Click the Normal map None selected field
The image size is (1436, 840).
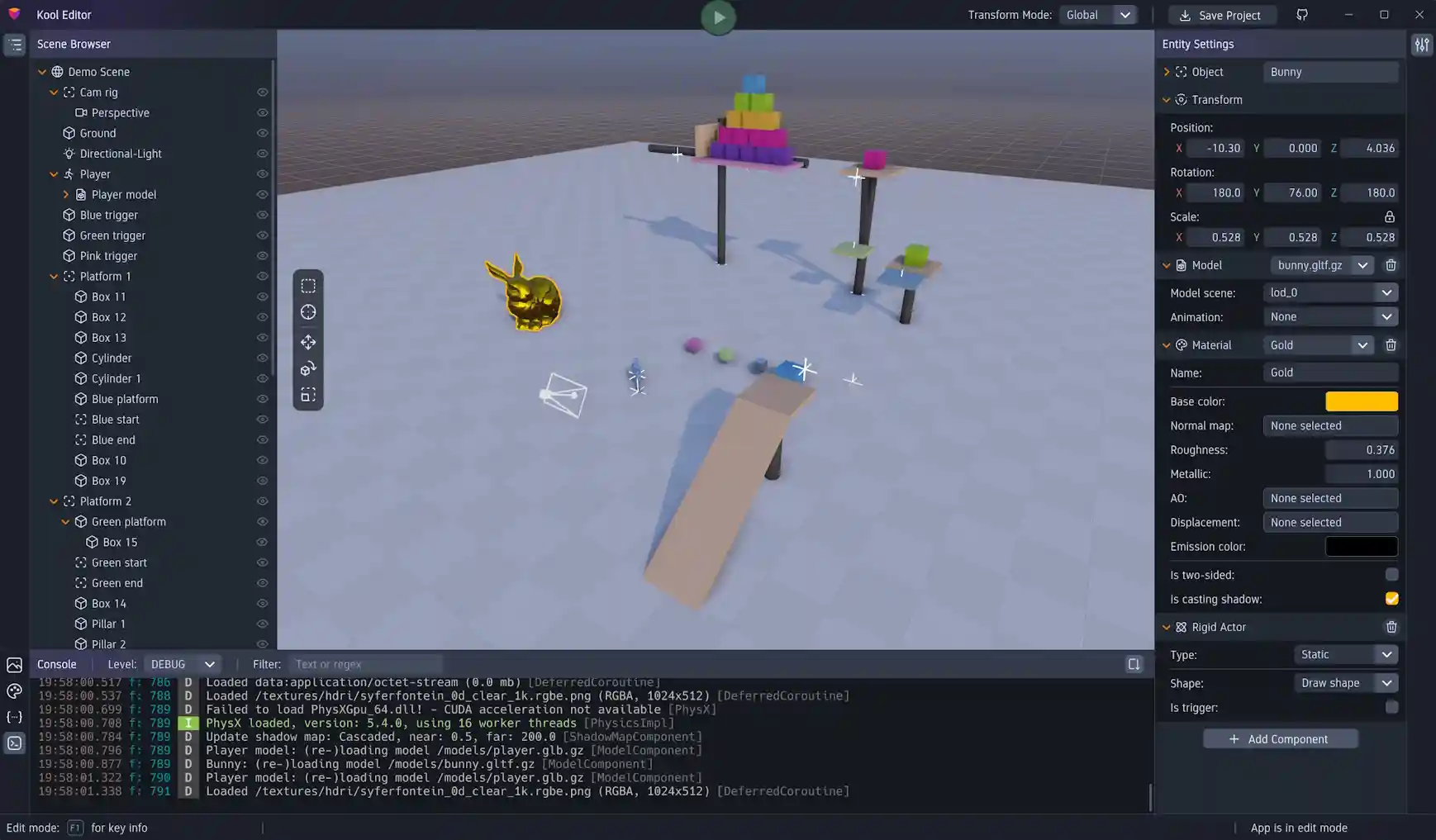click(1330, 426)
